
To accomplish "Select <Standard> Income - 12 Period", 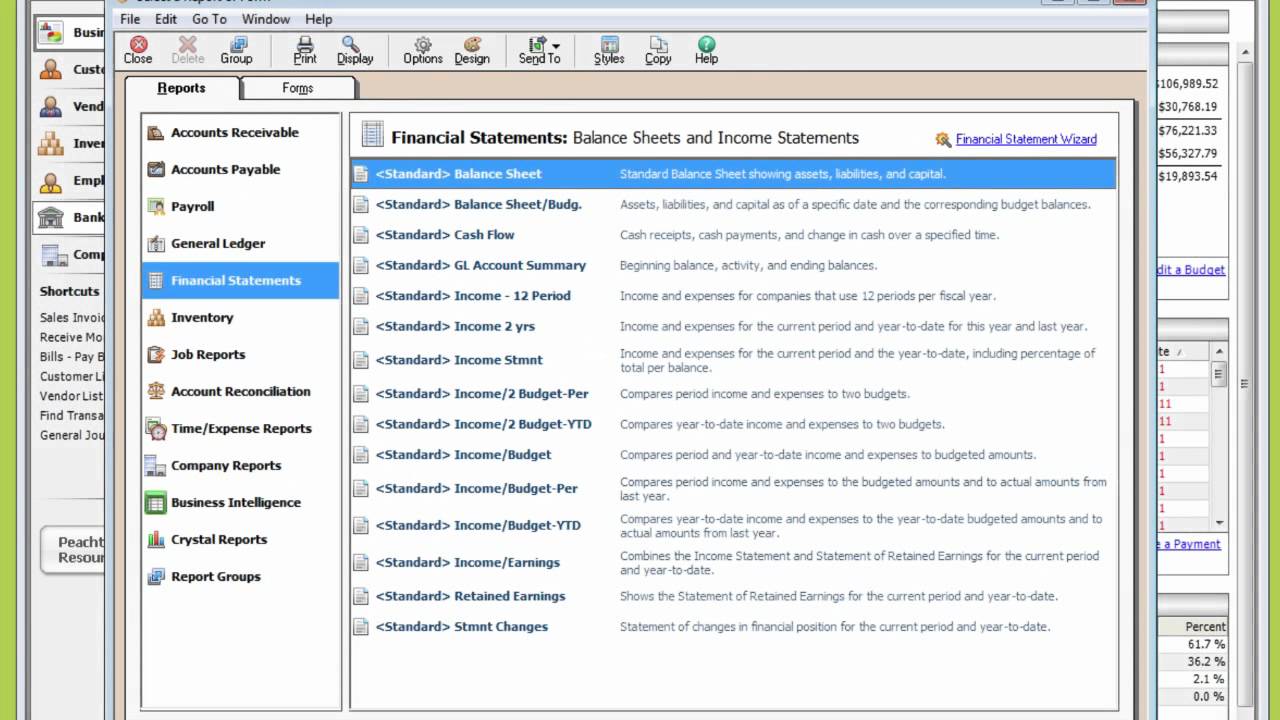I will (x=733, y=296).
